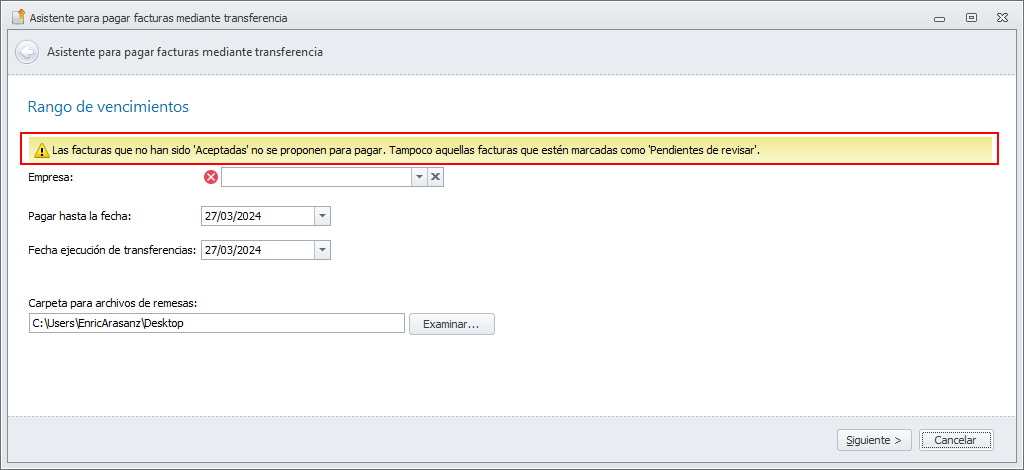Click the 'Pagar hasta la fecha' date value

click(x=256, y=216)
